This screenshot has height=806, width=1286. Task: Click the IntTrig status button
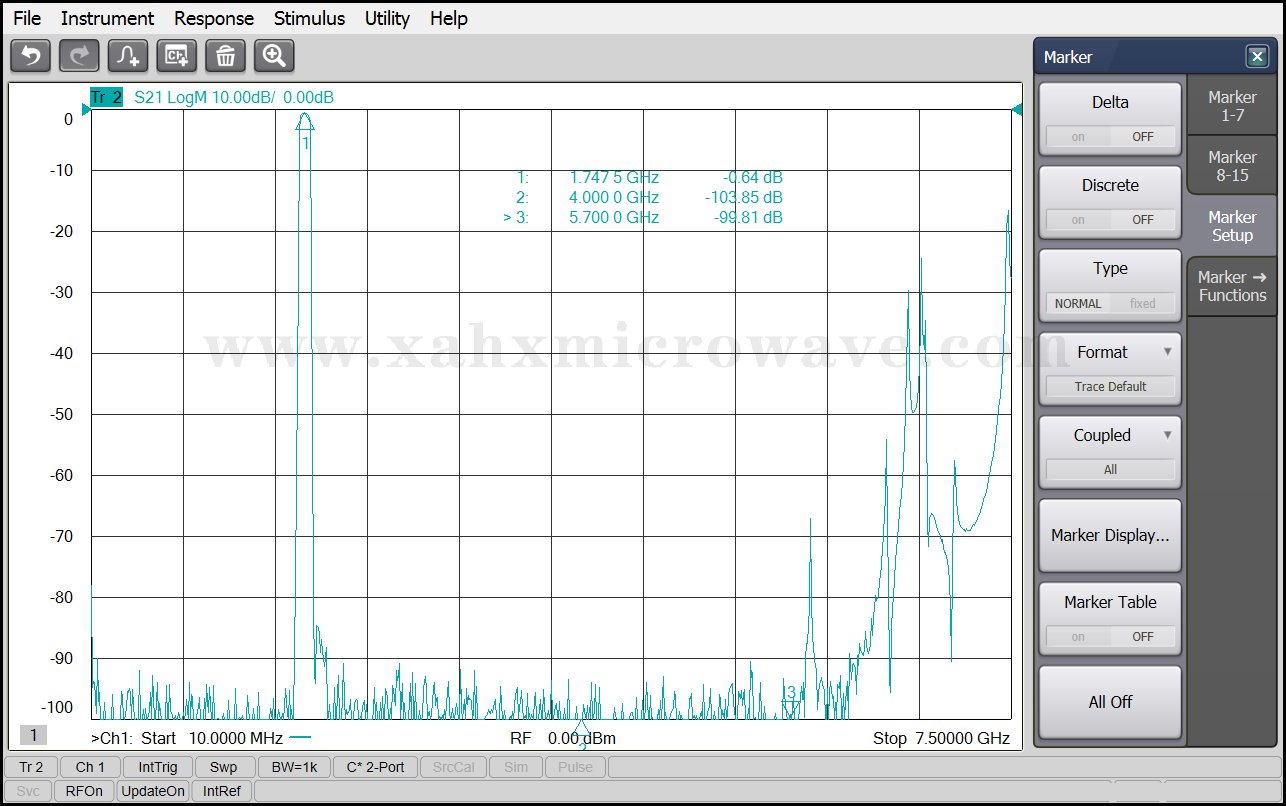click(158, 767)
